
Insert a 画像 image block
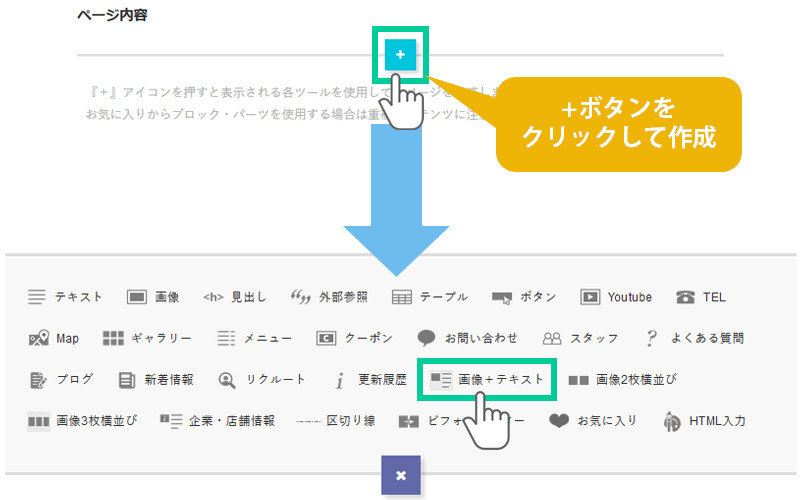tap(153, 297)
